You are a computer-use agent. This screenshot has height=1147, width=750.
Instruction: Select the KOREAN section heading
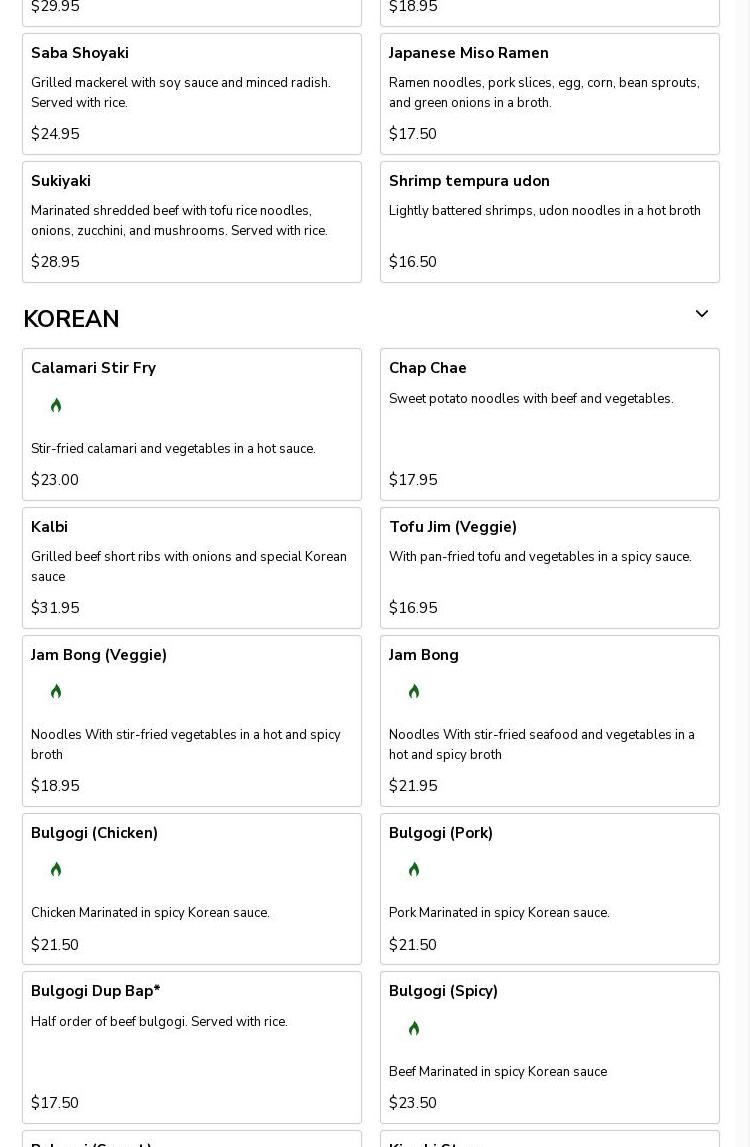click(x=71, y=319)
